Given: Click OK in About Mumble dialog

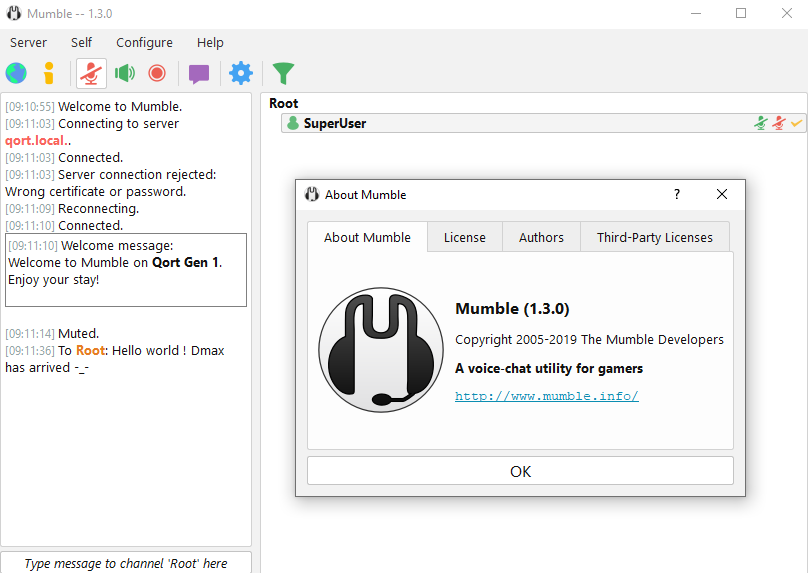Looking at the screenshot, I should coord(520,471).
